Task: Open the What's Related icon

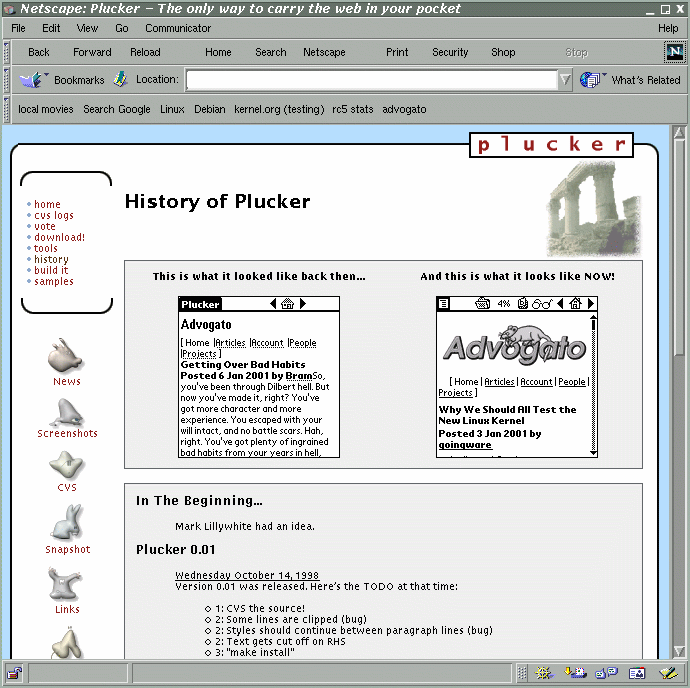Action: coord(591,80)
